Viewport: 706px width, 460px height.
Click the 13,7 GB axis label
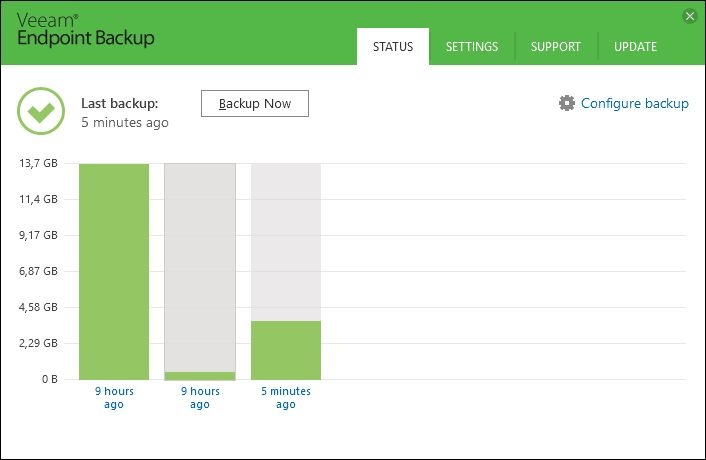point(38,163)
